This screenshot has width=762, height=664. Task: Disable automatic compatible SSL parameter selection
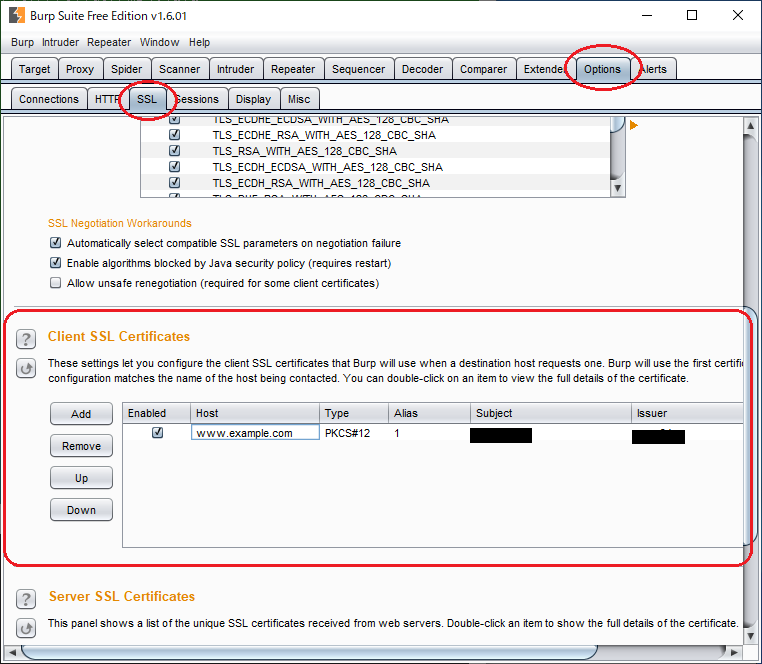coord(55,243)
